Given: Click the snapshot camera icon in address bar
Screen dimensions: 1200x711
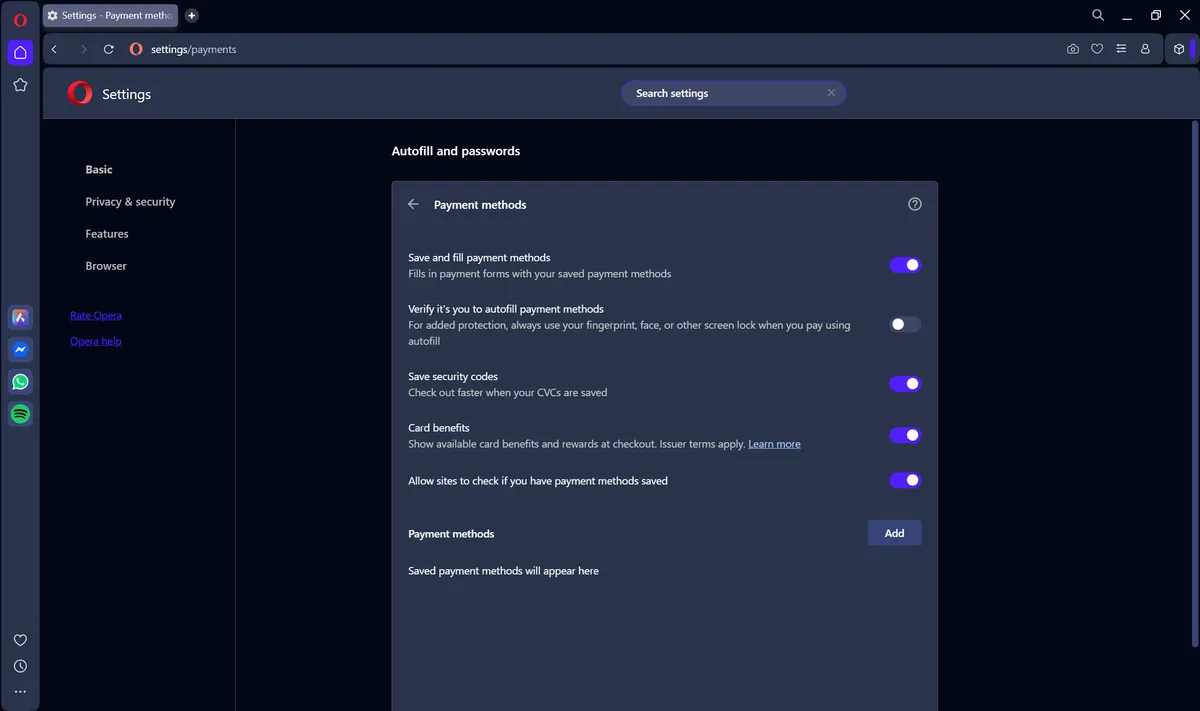Looking at the screenshot, I should point(1073,49).
